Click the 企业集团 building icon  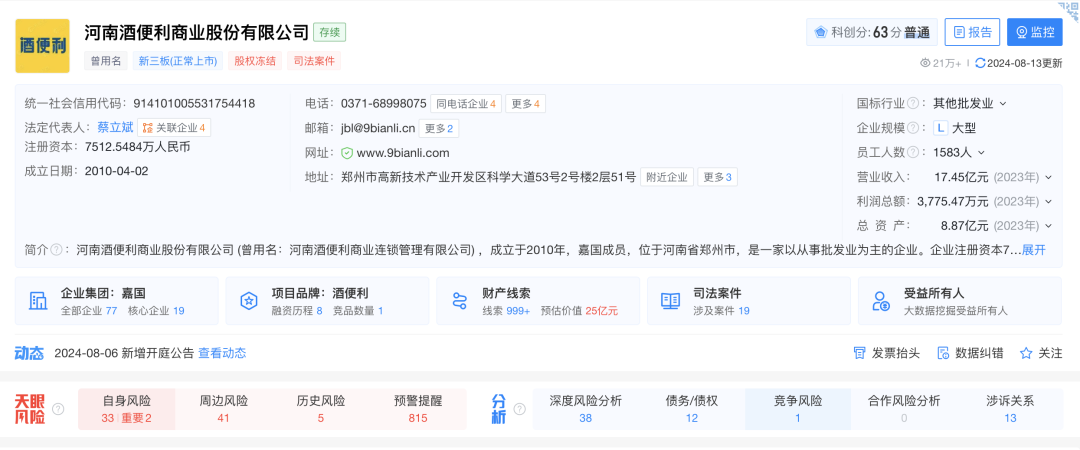click(x=39, y=301)
